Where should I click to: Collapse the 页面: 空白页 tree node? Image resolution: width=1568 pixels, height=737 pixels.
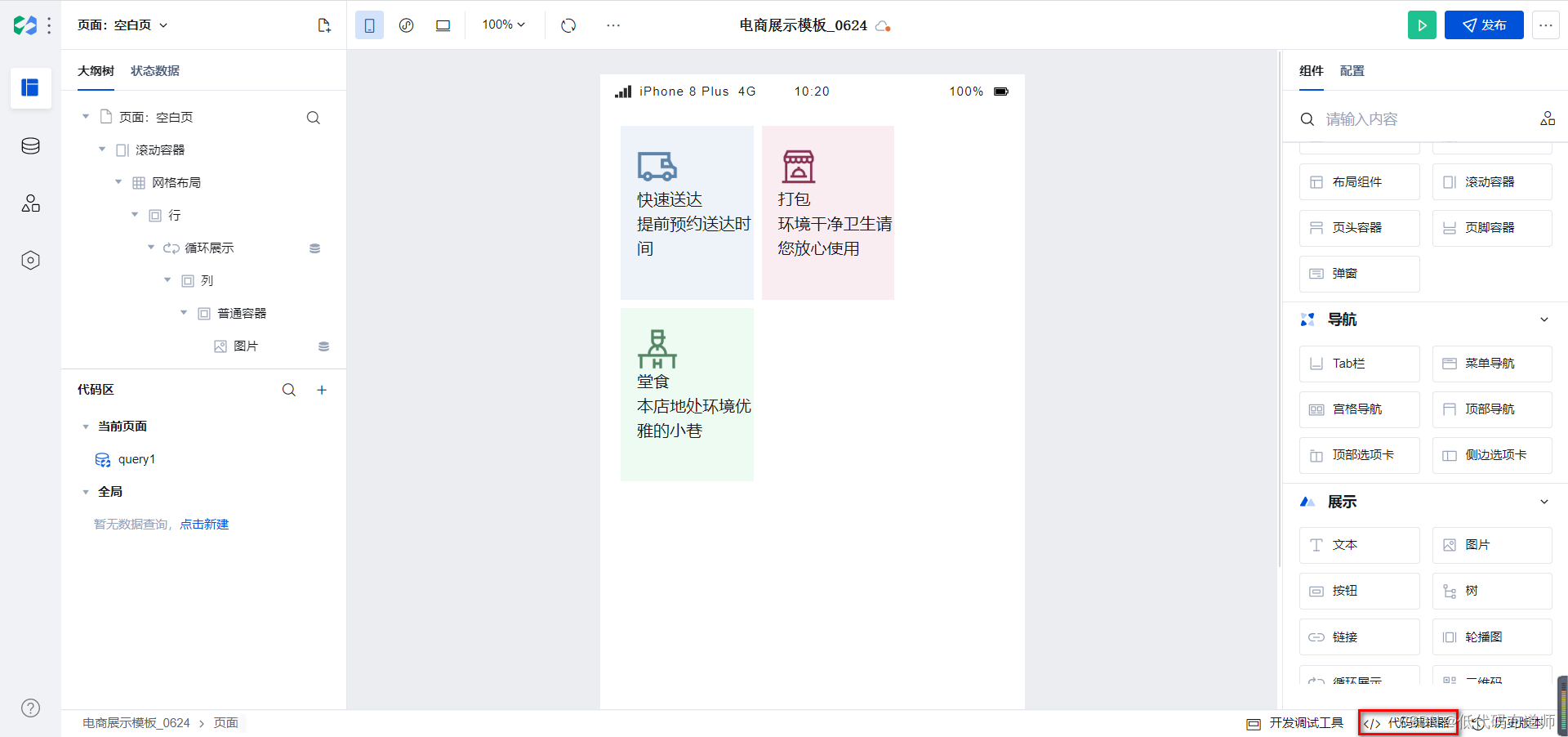click(86, 117)
